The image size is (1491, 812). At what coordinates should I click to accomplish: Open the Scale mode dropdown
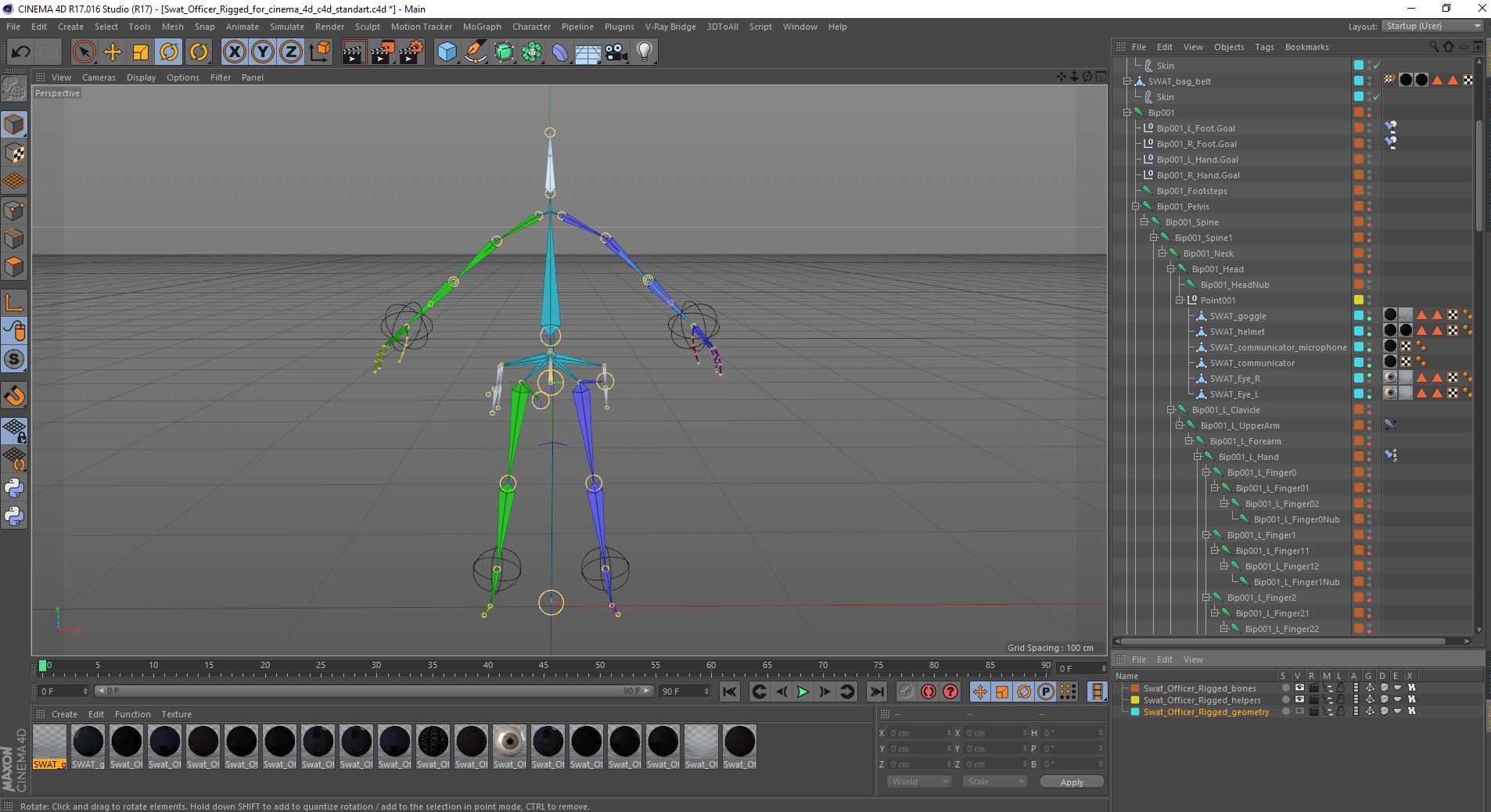(x=994, y=781)
